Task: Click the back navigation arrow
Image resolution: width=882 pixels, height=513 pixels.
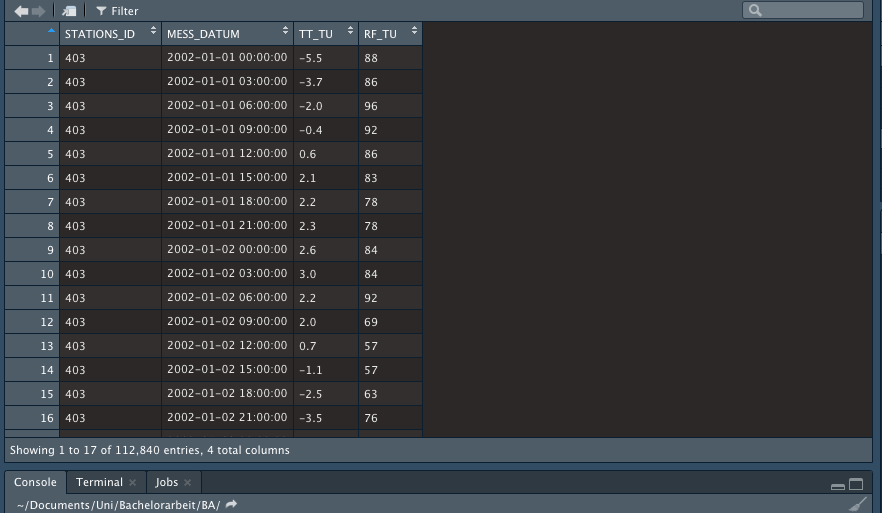Action: pos(21,11)
